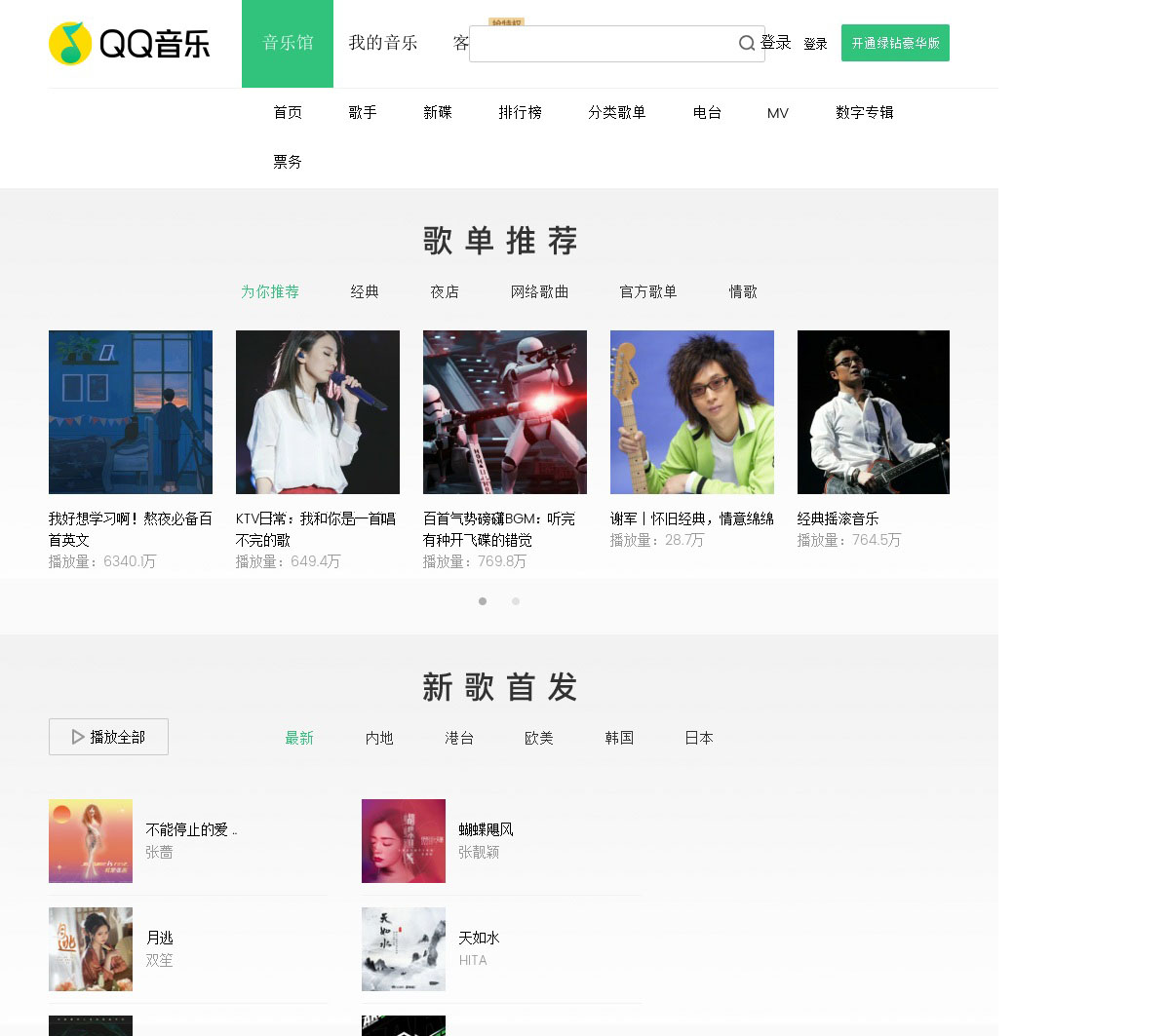Image resolution: width=1170 pixels, height=1036 pixels.
Task: Click inside the search input field
Action: tap(604, 44)
